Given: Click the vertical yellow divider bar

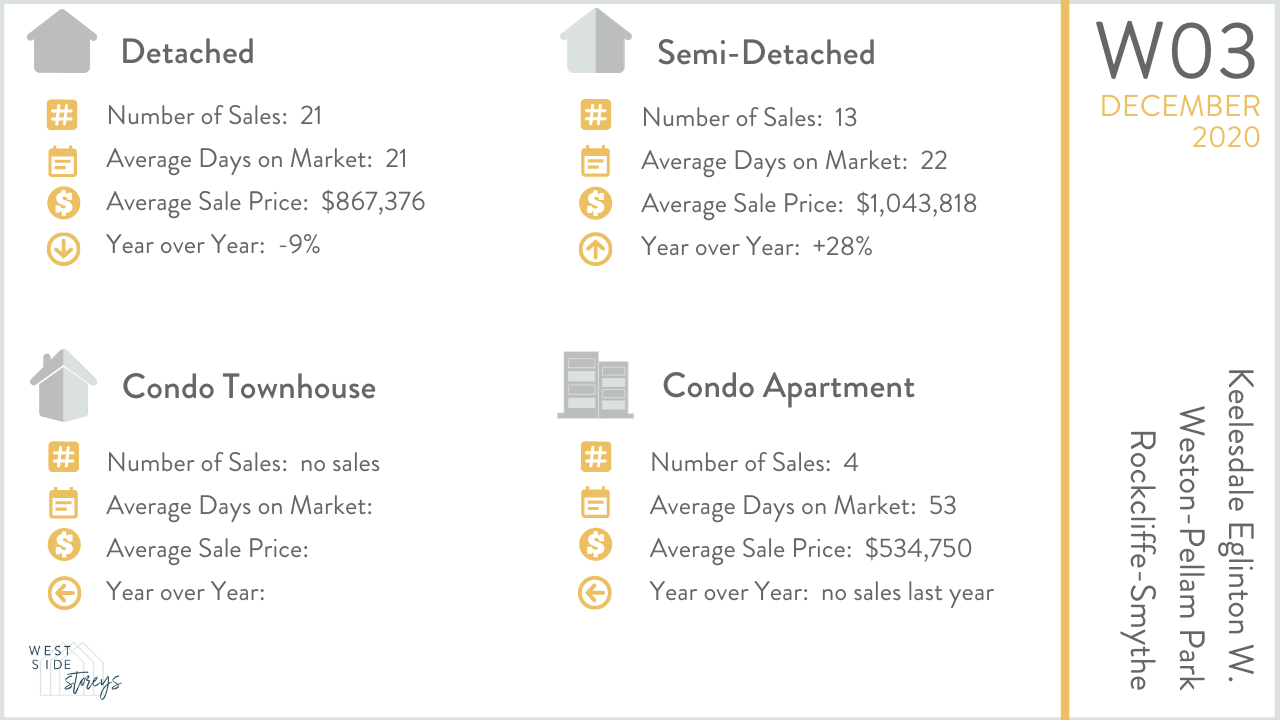Looking at the screenshot, I should tap(1065, 360).
